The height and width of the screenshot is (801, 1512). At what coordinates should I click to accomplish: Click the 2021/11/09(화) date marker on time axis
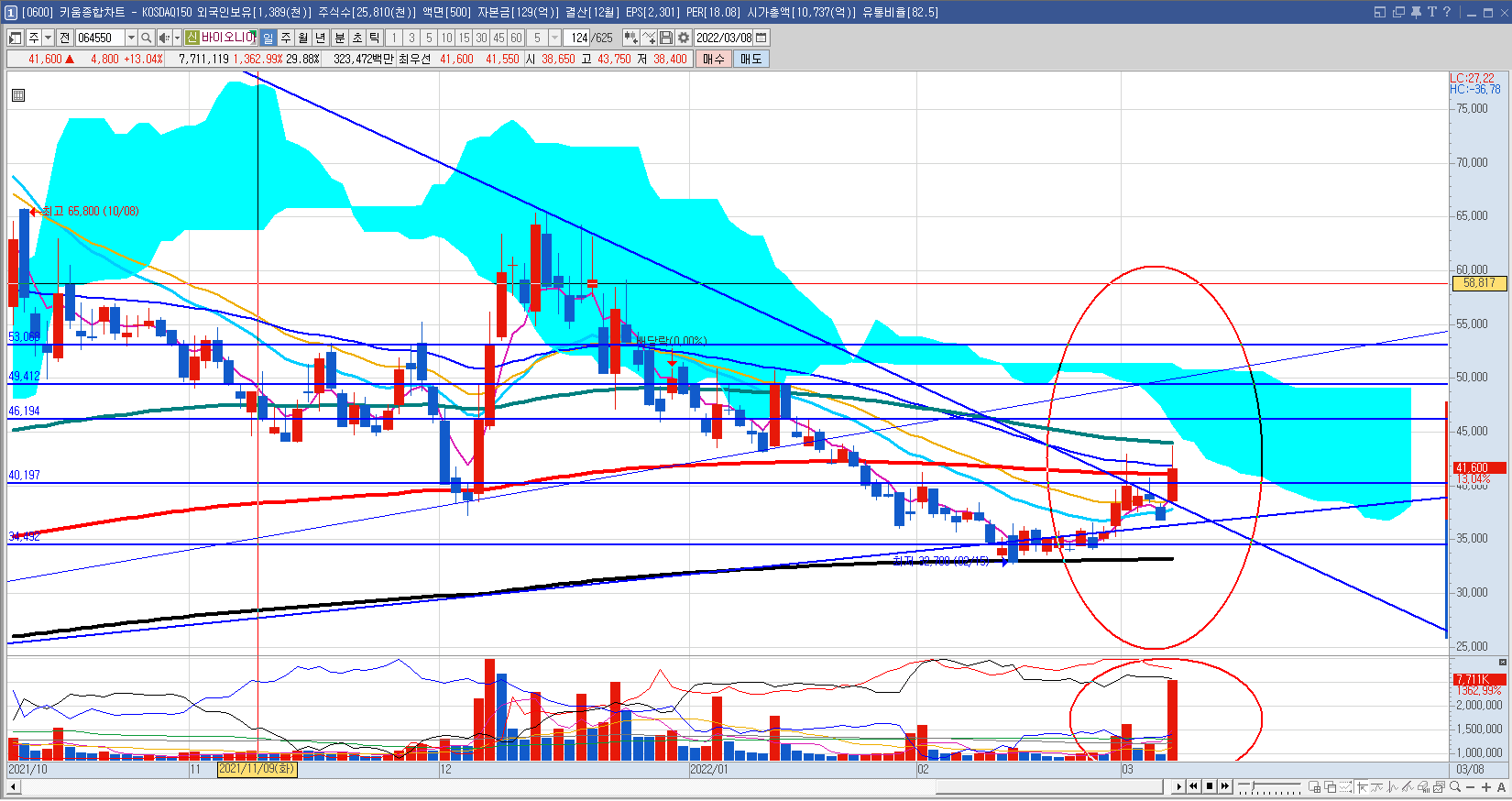click(257, 769)
